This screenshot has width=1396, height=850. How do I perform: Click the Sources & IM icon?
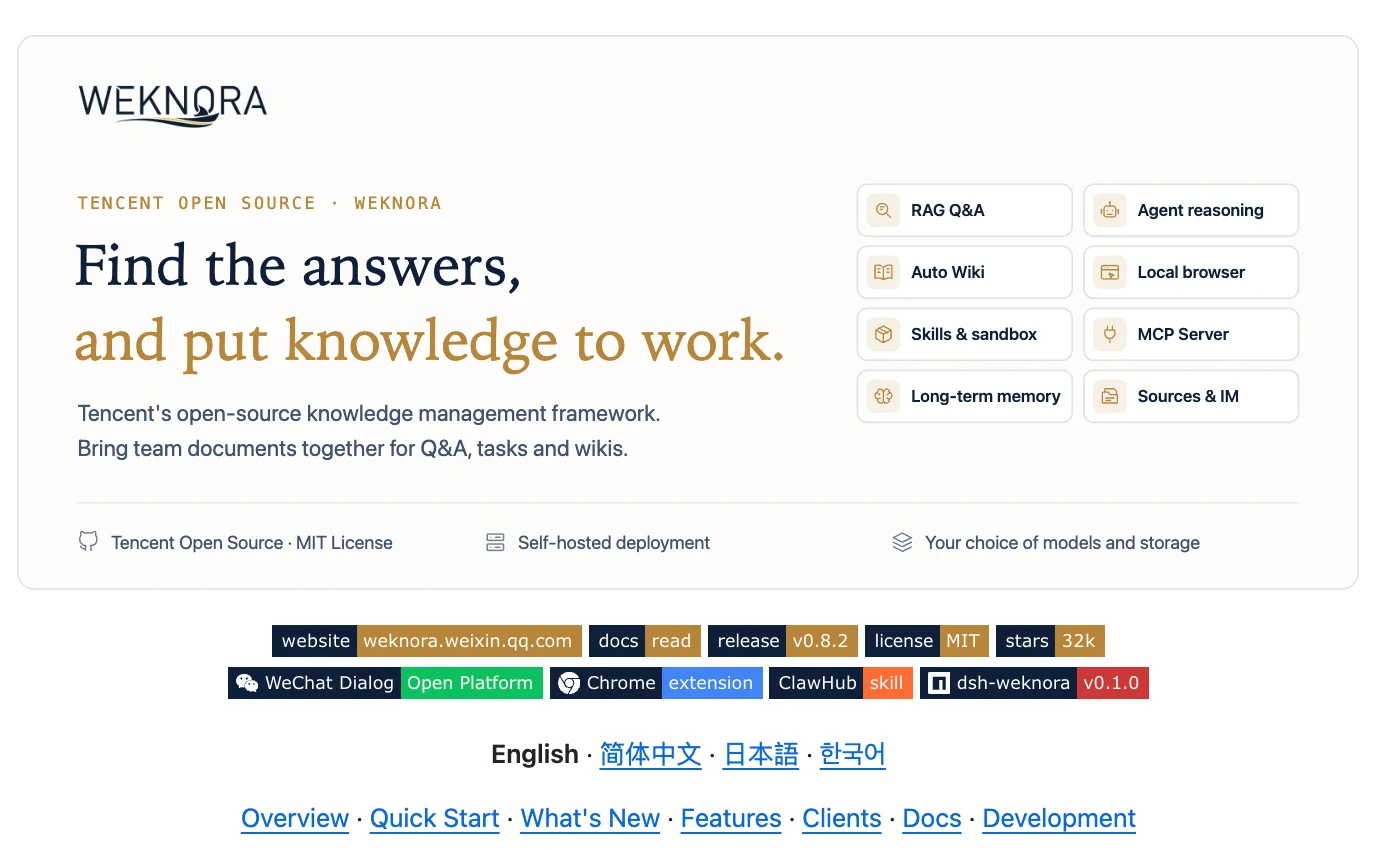pos(1109,396)
